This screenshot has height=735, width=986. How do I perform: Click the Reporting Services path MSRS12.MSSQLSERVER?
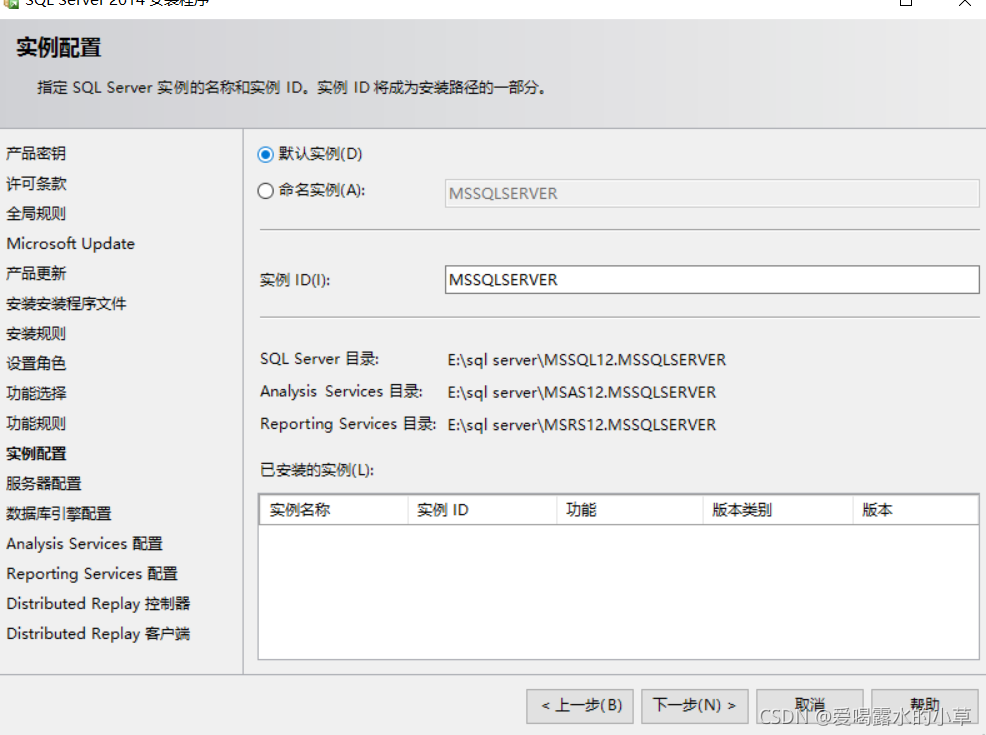[582, 426]
